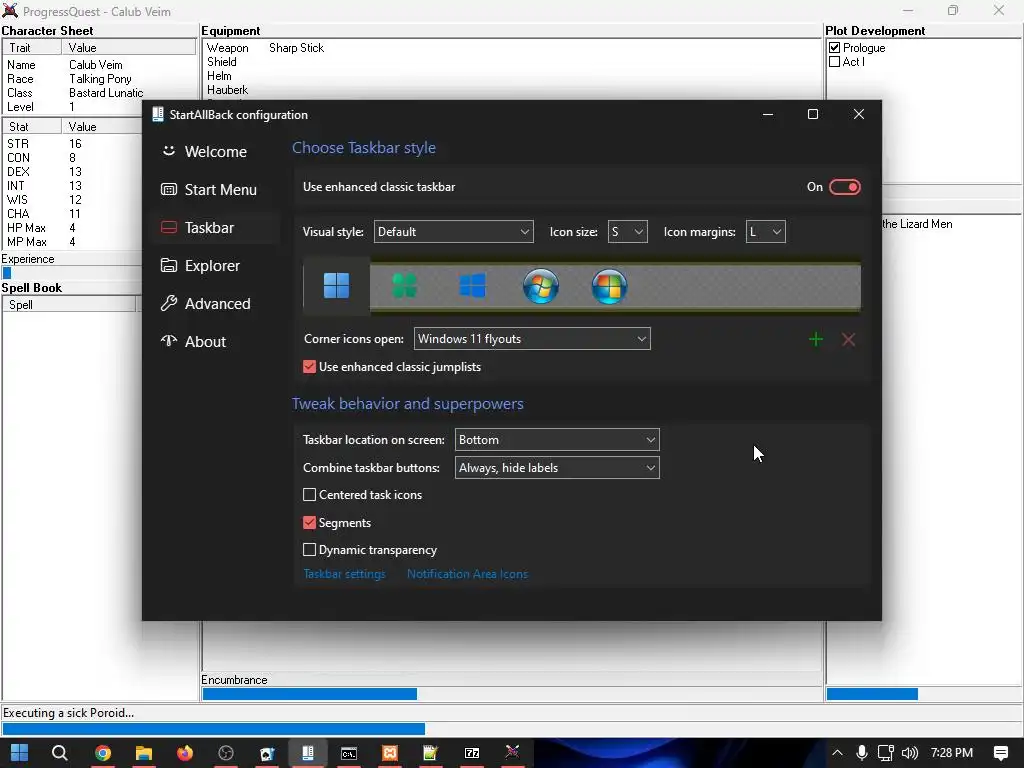Image resolution: width=1024 pixels, height=768 pixels.
Task: Open OBS Studio from the taskbar
Action: (226, 753)
